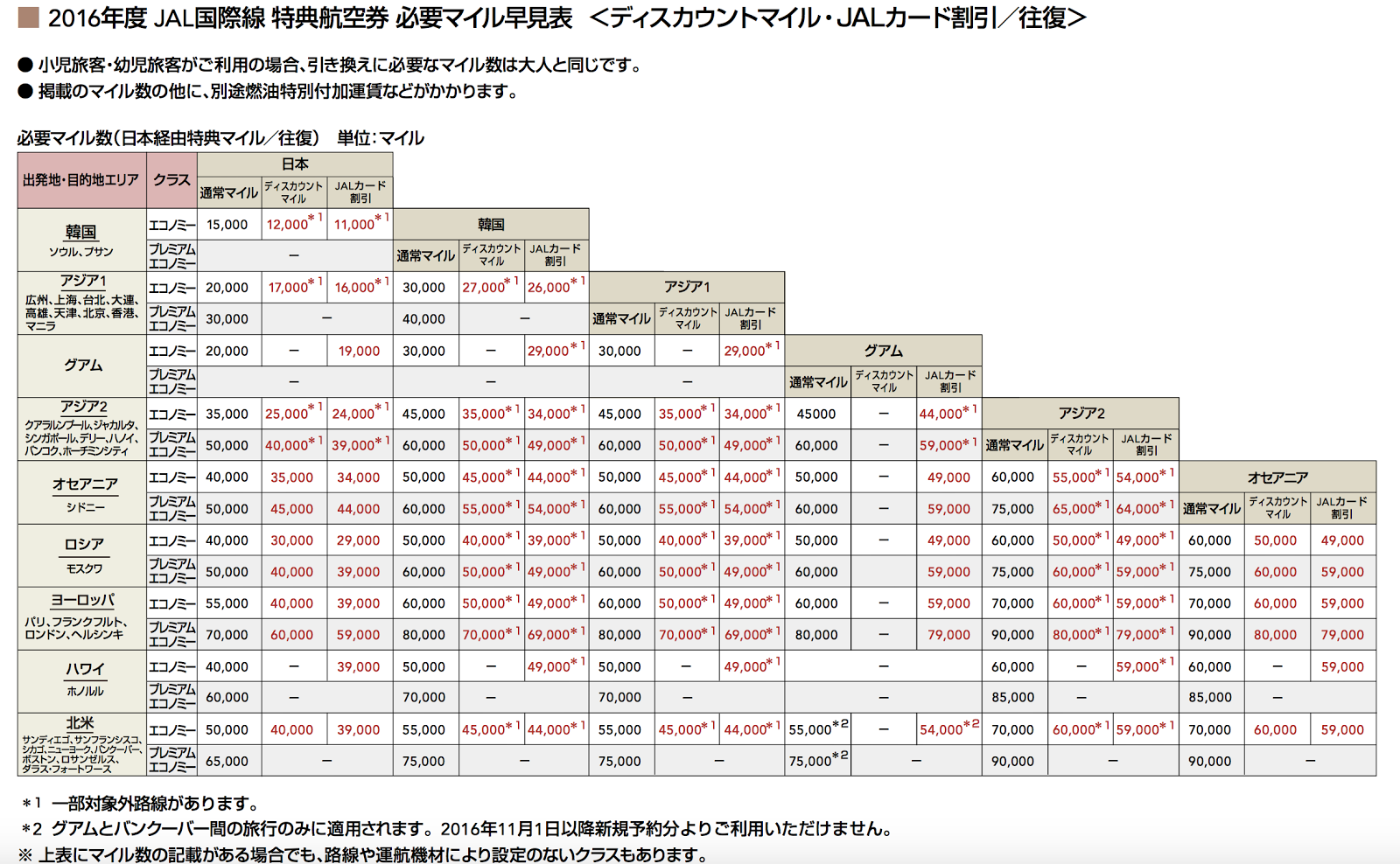Click the 'アジア1' column group header
The width and height of the screenshot is (1400, 864).
pos(687,287)
